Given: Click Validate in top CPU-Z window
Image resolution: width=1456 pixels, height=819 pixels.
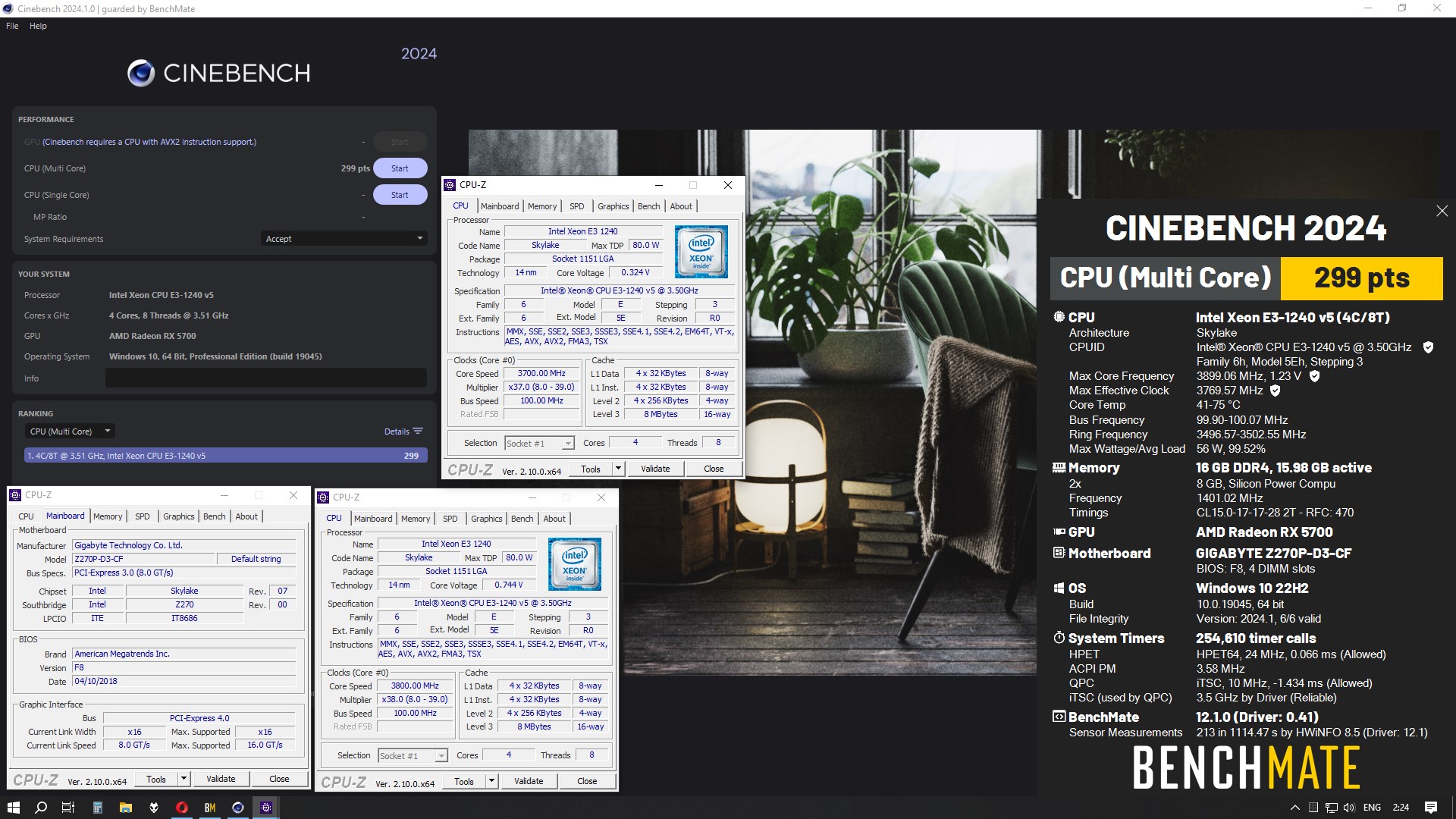Looking at the screenshot, I should [x=655, y=469].
